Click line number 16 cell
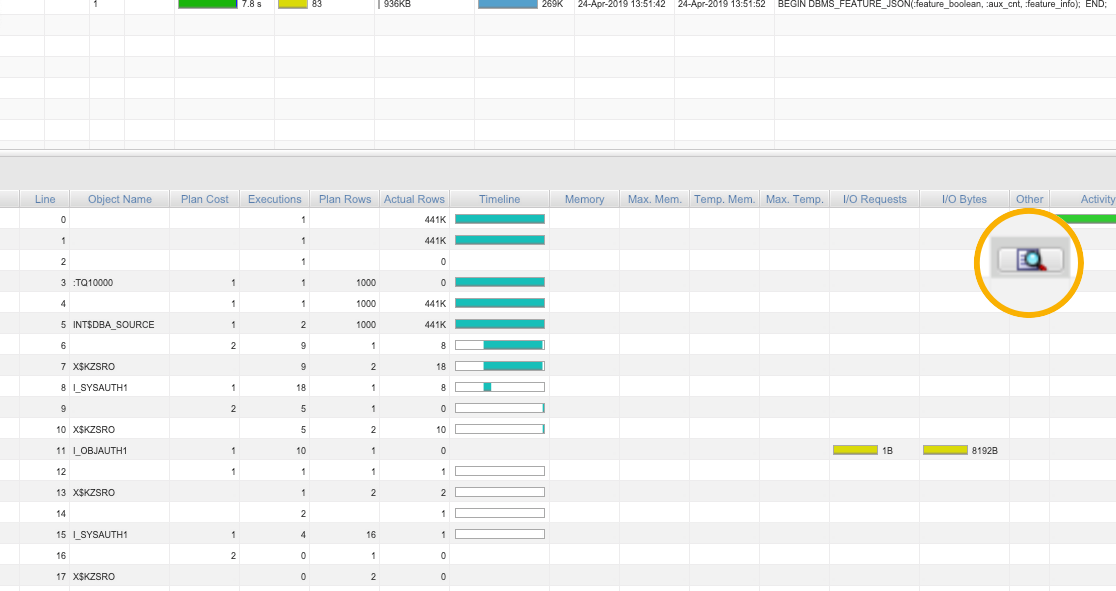The height and width of the screenshot is (591, 1116). (x=60, y=556)
